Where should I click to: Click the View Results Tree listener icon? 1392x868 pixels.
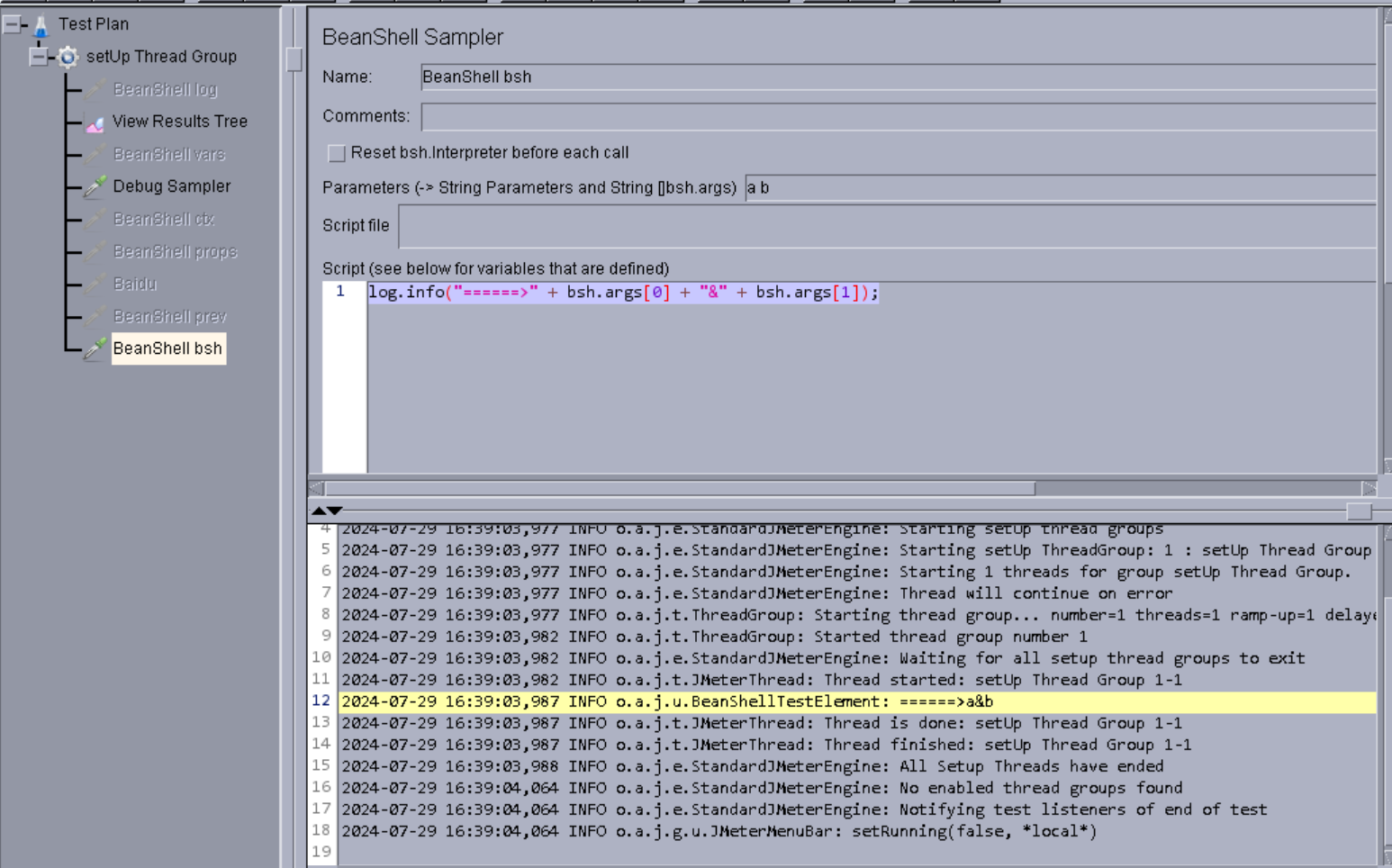click(x=95, y=122)
